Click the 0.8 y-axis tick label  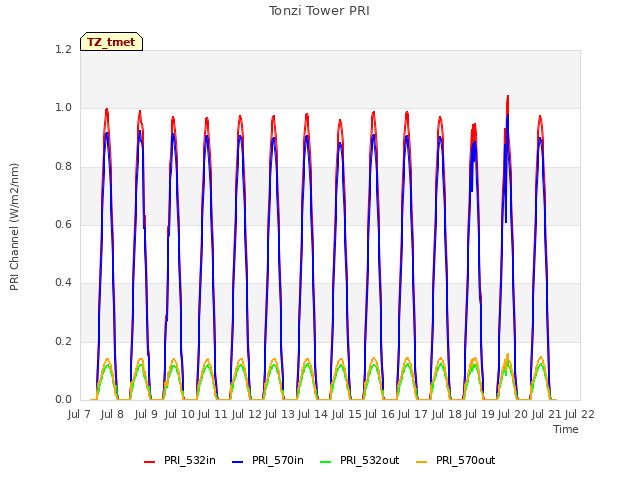click(x=63, y=166)
